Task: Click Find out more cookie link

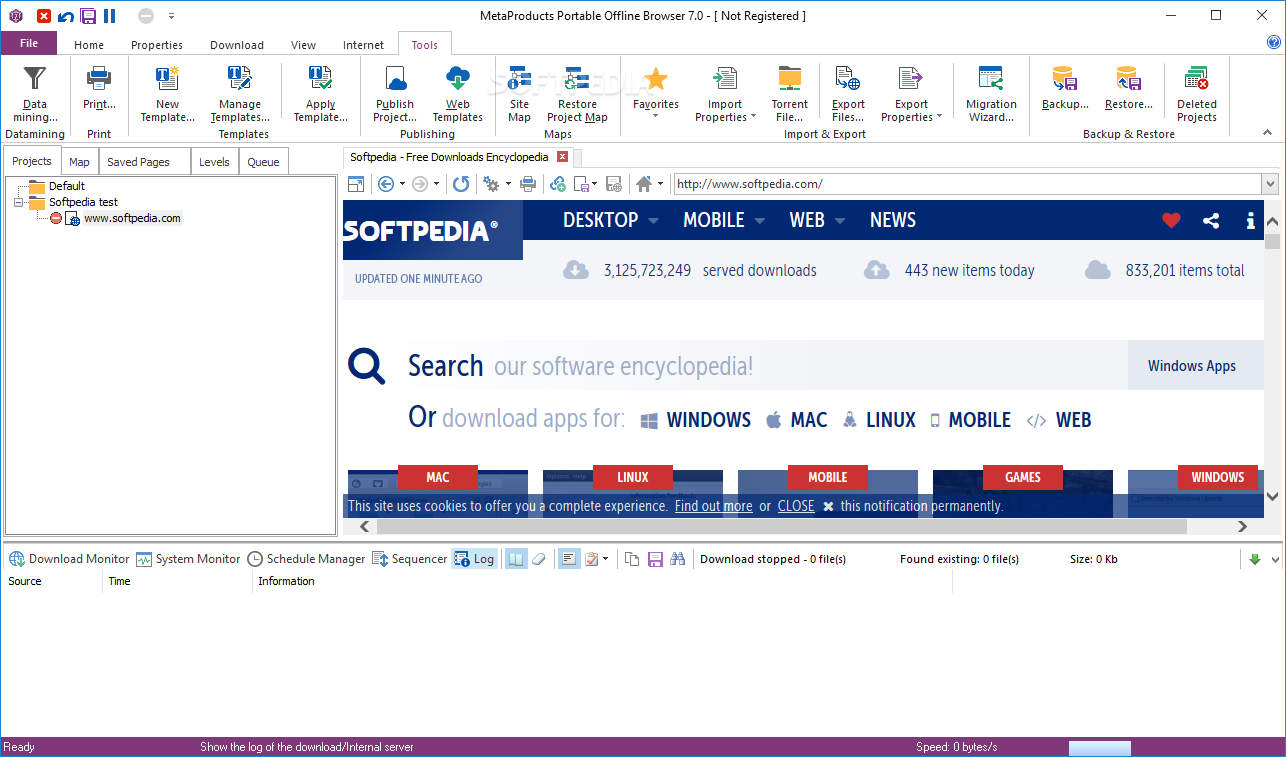Action: point(713,506)
